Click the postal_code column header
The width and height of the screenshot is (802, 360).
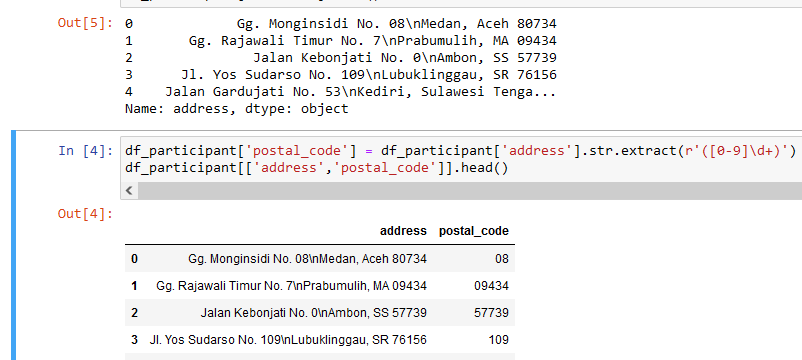tap(474, 231)
